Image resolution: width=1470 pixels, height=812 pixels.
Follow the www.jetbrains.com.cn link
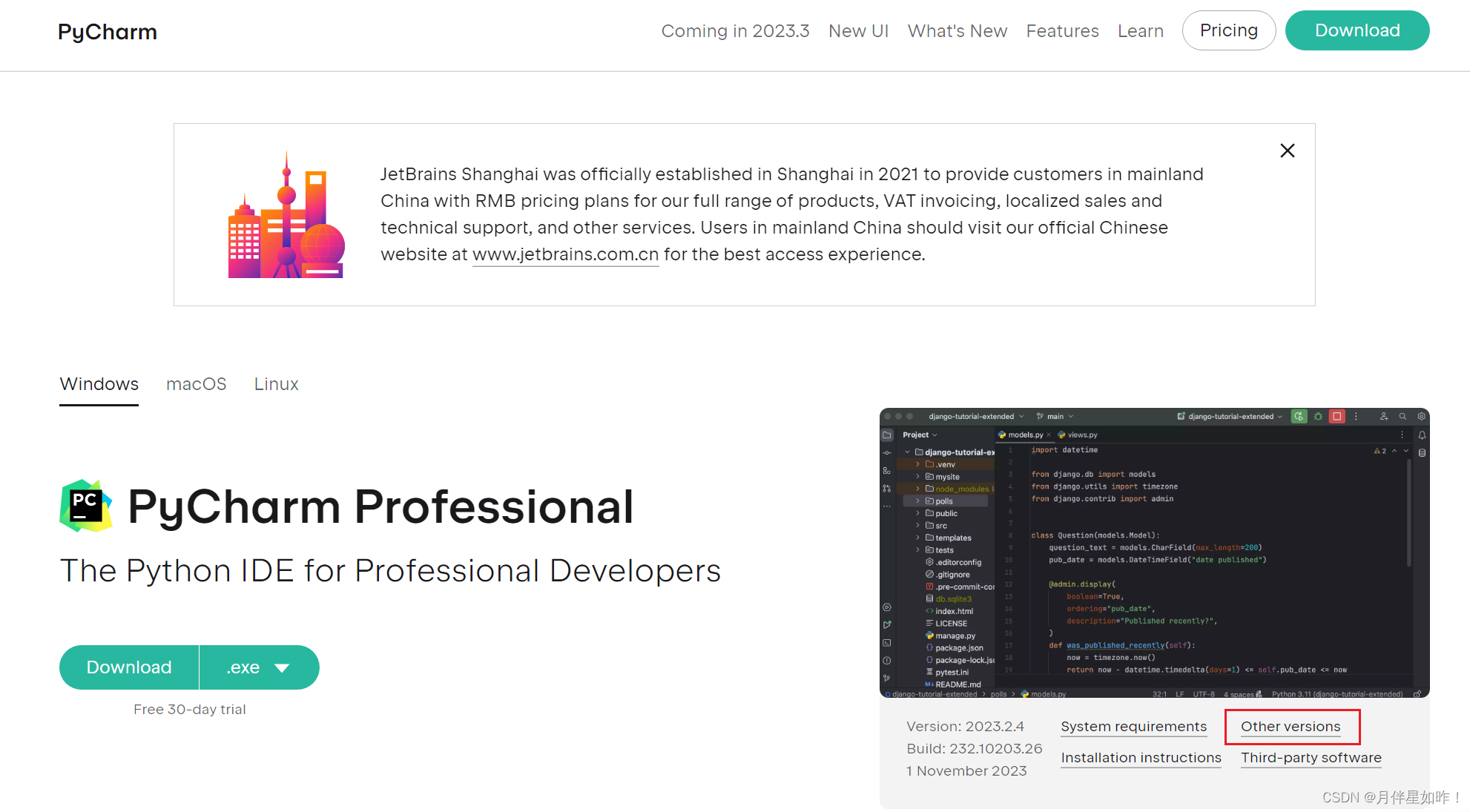[565, 254]
